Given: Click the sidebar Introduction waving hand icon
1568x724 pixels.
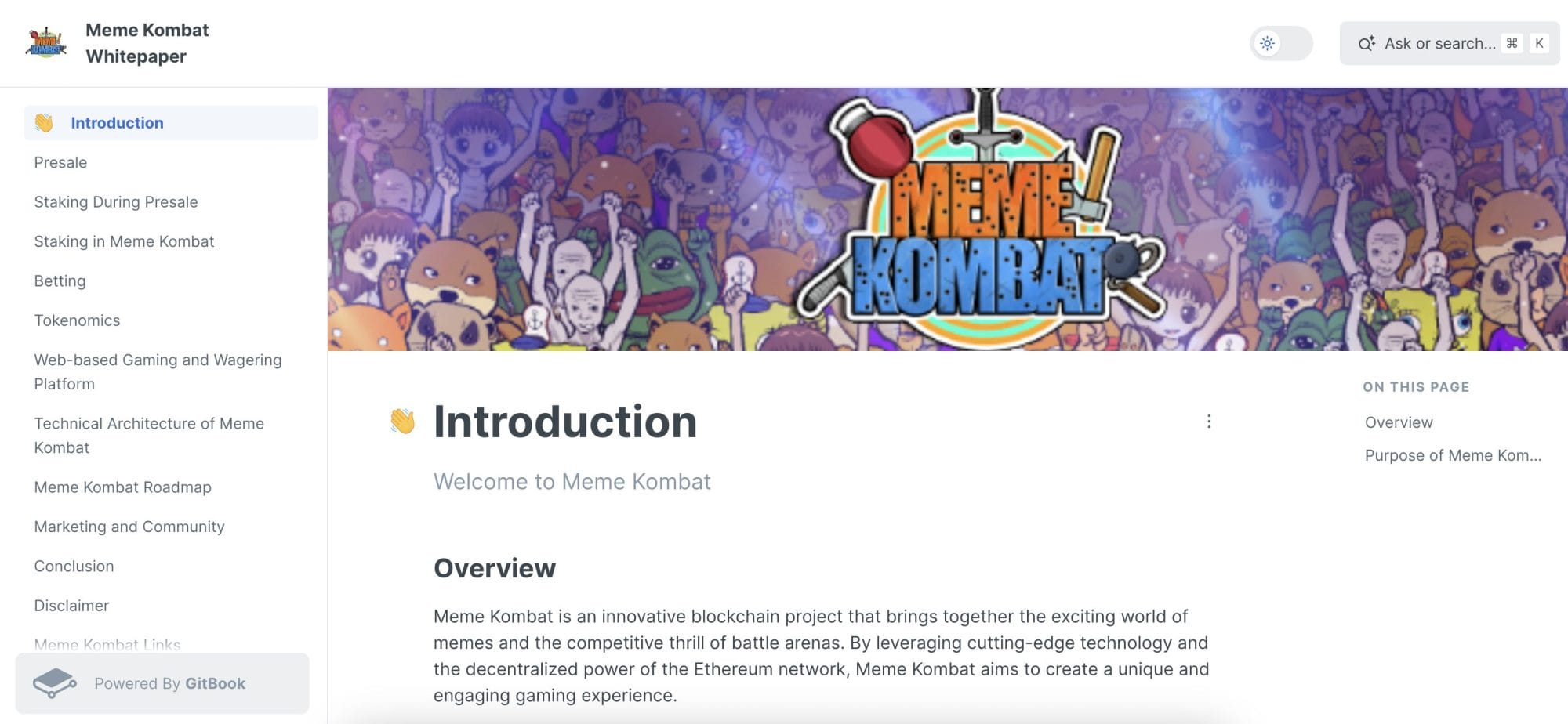Looking at the screenshot, I should tap(44, 123).
